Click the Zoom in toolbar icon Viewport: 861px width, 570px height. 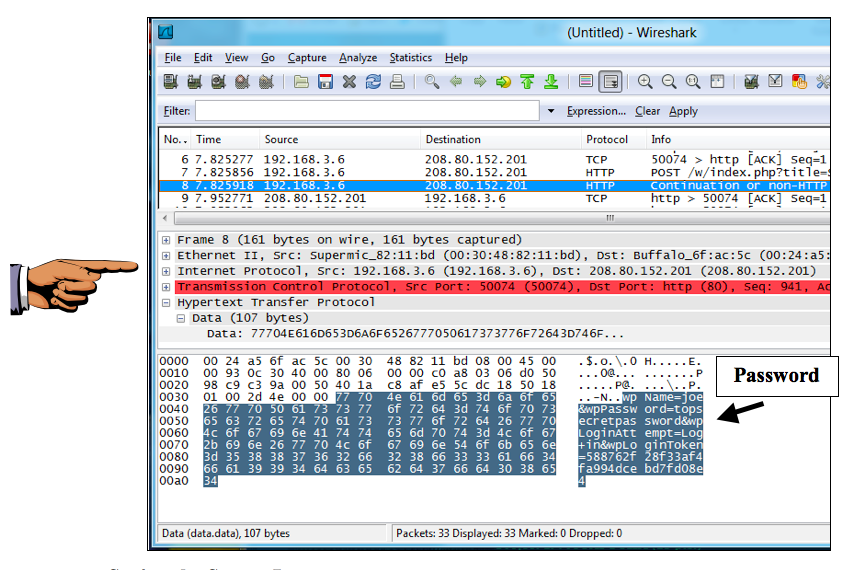tap(645, 82)
